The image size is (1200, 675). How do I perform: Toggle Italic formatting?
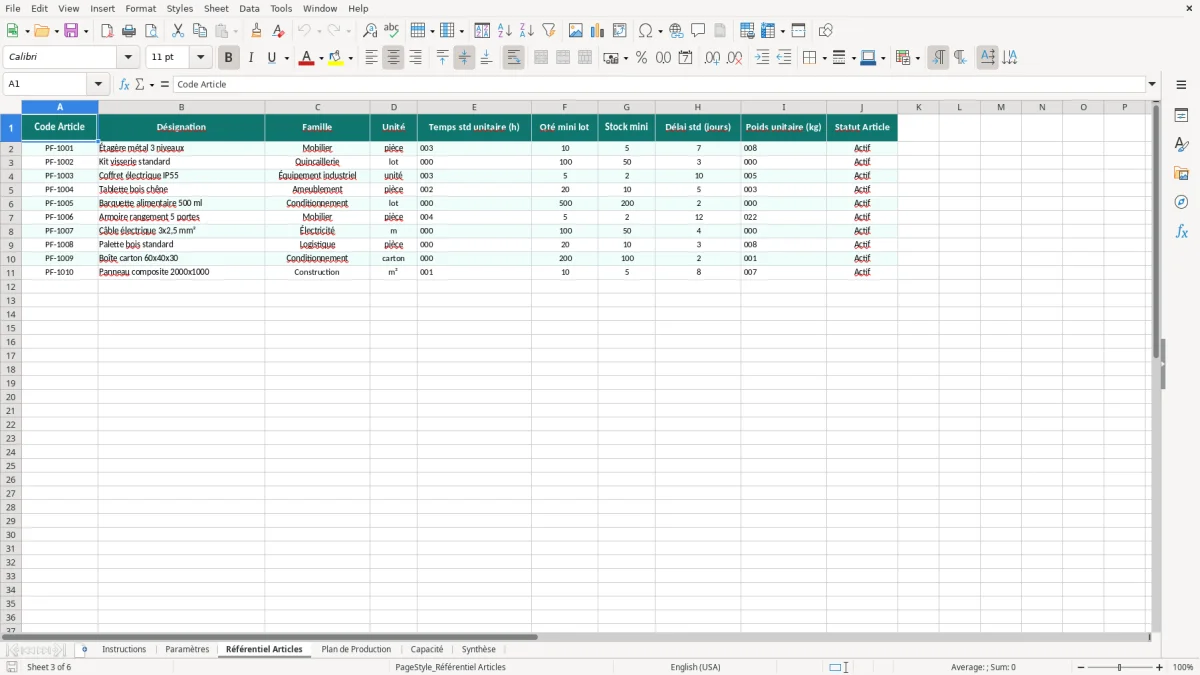coord(251,58)
